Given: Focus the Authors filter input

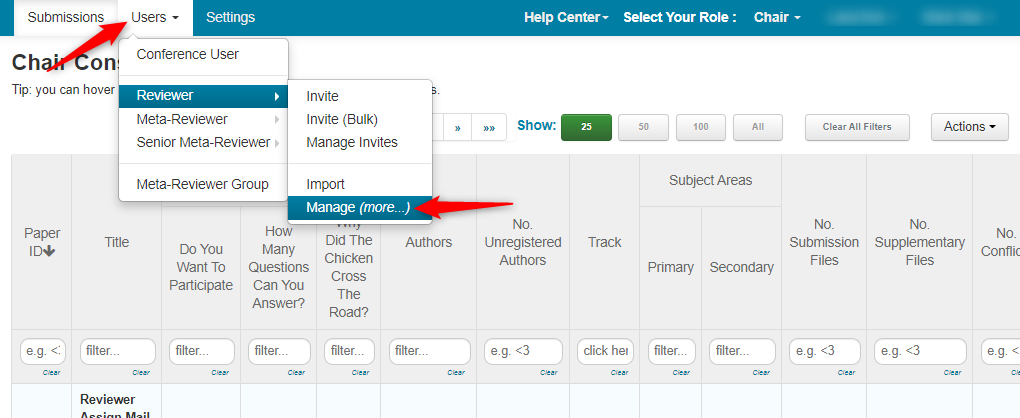Looking at the screenshot, I should coord(429,351).
